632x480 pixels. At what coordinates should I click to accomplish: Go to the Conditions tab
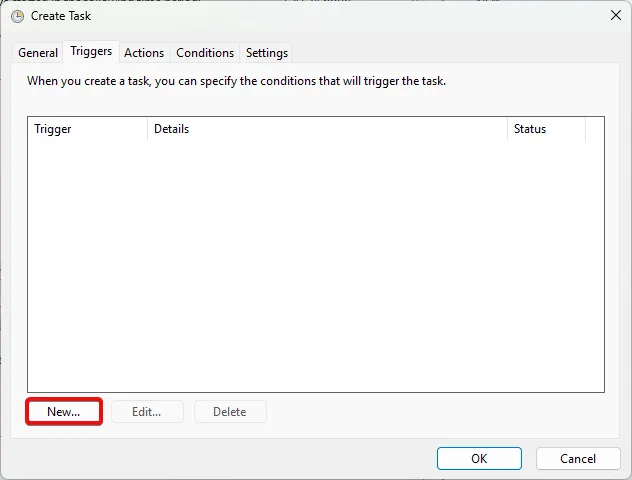[x=205, y=53]
